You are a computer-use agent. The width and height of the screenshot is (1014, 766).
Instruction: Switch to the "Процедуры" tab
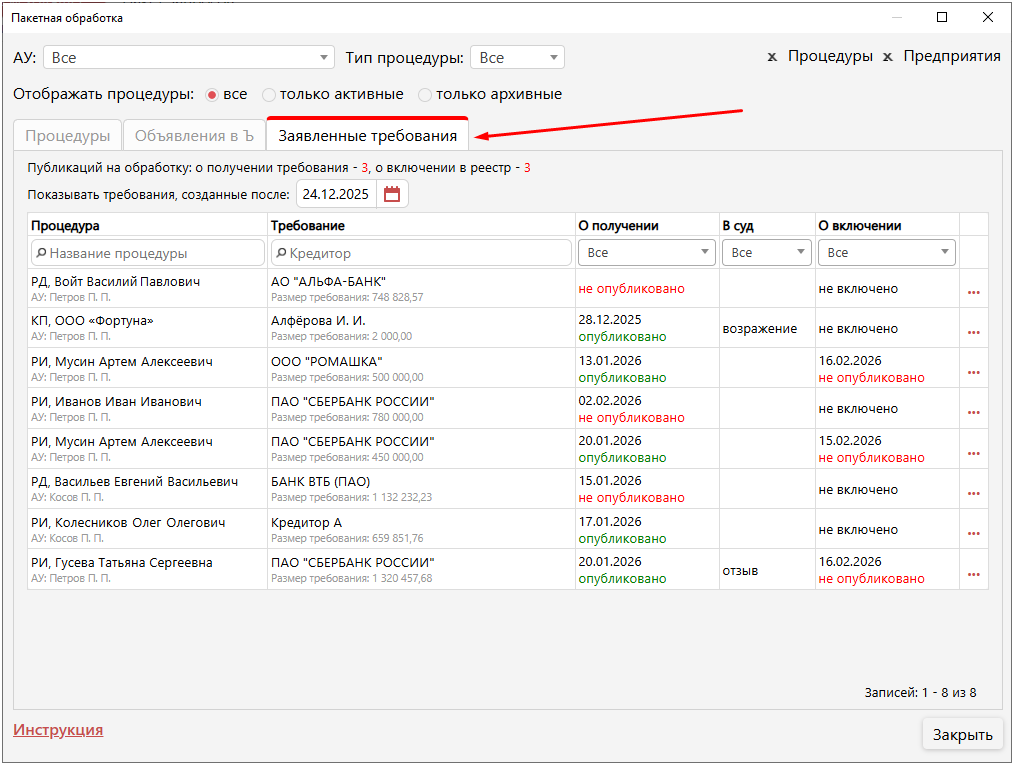click(x=68, y=136)
